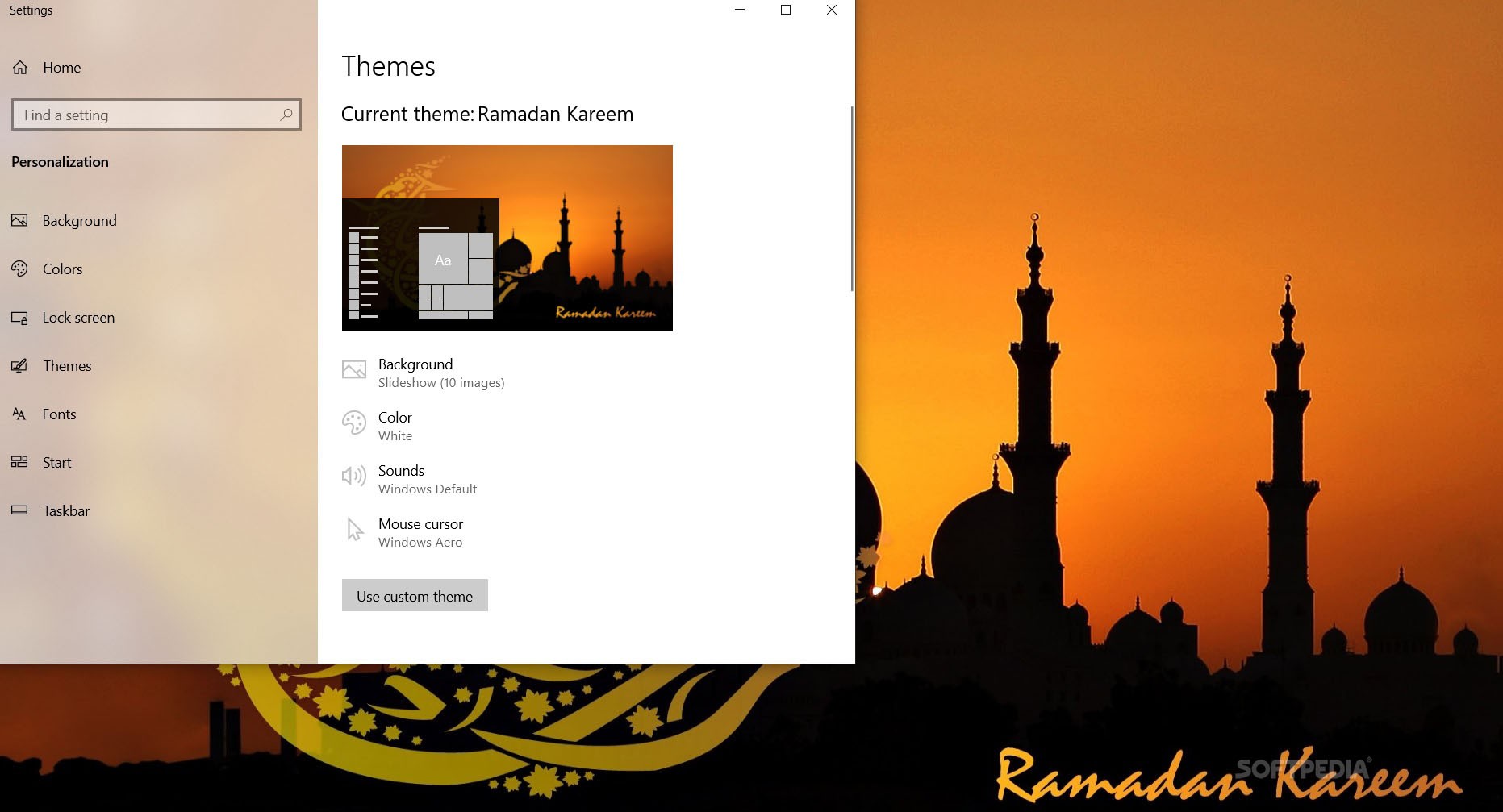1503x812 pixels.
Task: Select the Colors palette icon in sidebar
Action: [x=20, y=269]
